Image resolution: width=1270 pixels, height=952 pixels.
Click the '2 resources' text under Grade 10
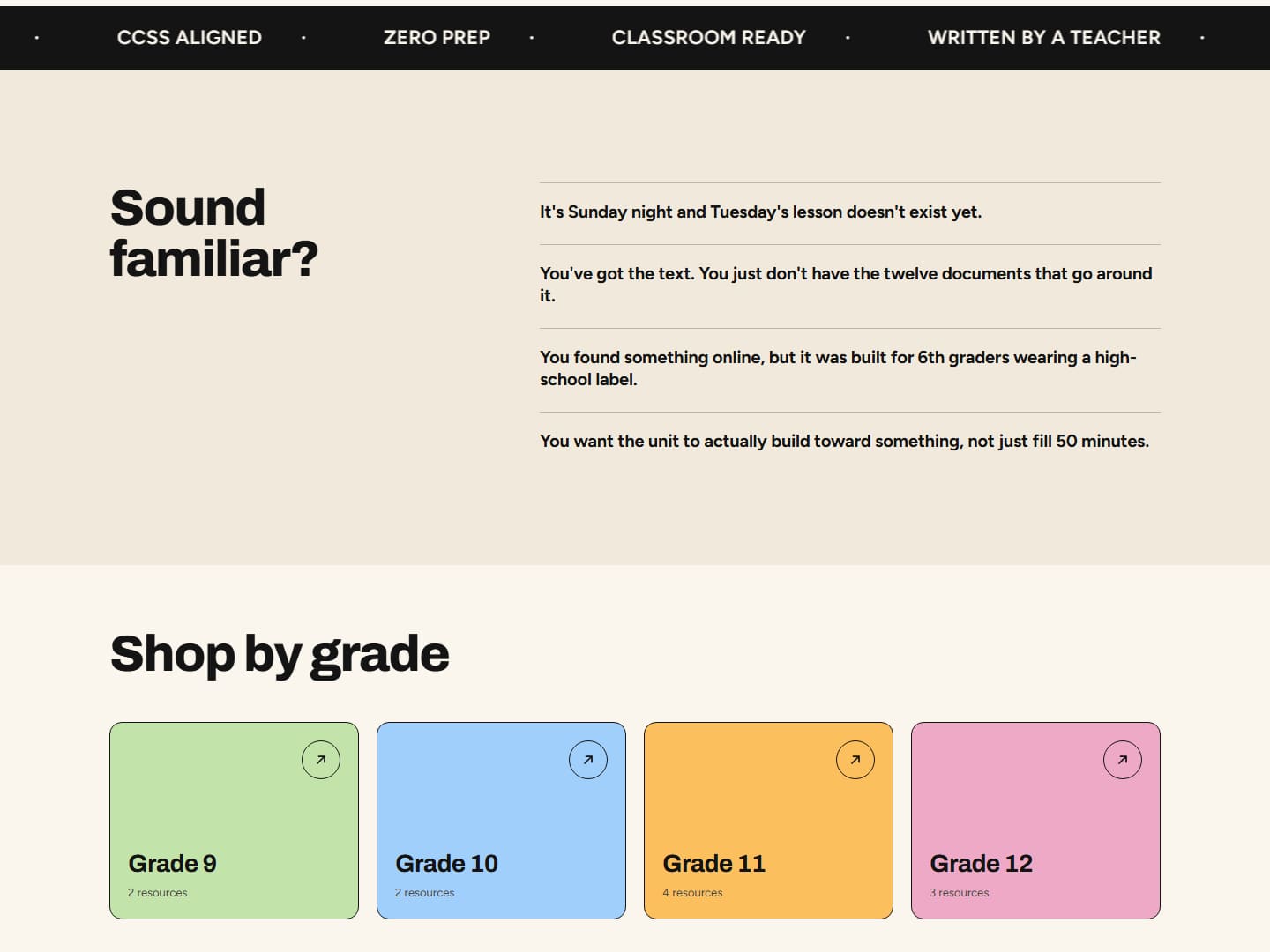(x=425, y=892)
